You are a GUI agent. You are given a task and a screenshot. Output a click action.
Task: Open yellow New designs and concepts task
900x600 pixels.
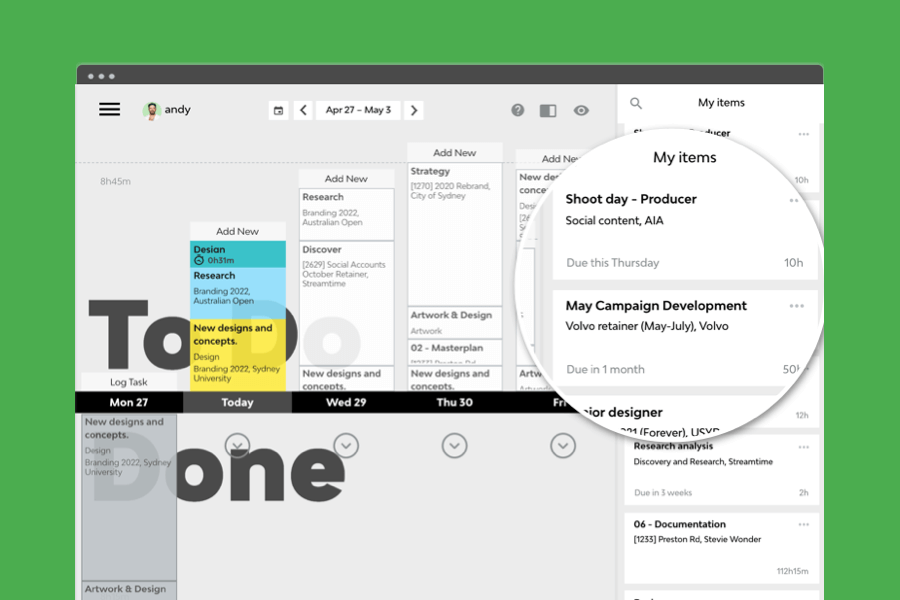click(x=238, y=355)
